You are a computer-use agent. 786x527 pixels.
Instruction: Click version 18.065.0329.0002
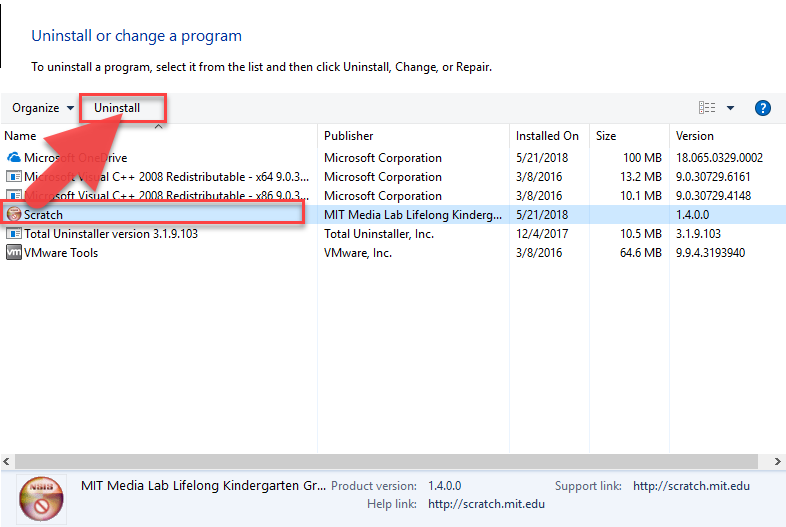pyautogui.click(x=719, y=157)
